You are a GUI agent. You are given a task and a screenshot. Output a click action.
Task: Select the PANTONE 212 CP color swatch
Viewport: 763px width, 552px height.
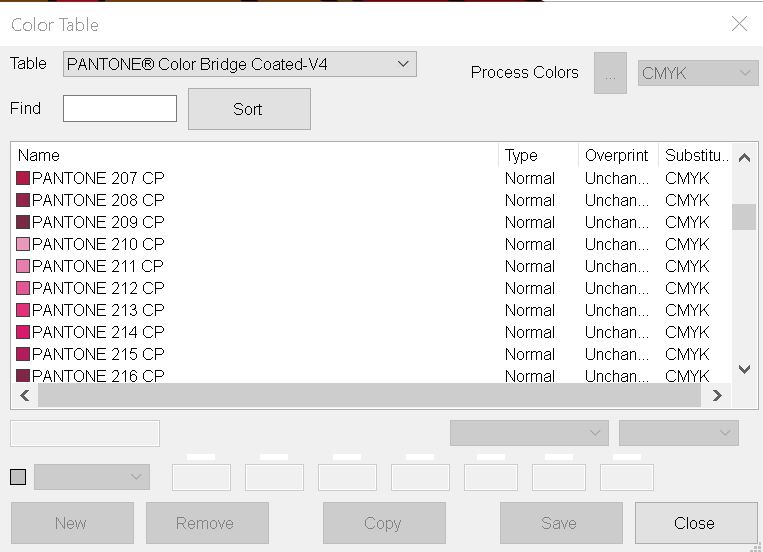pyautogui.click(x=23, y=288)
